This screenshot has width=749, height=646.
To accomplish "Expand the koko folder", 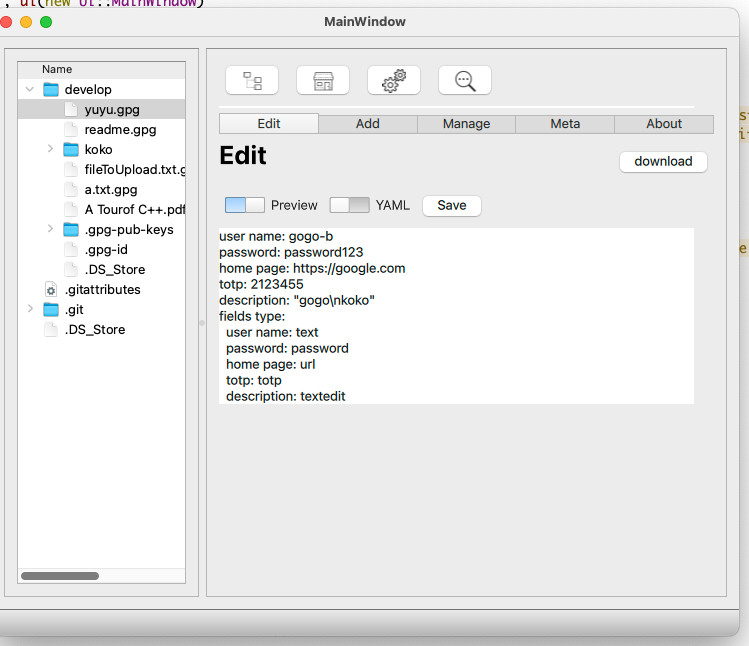I will pyautogui.click(x=50, y=149).
